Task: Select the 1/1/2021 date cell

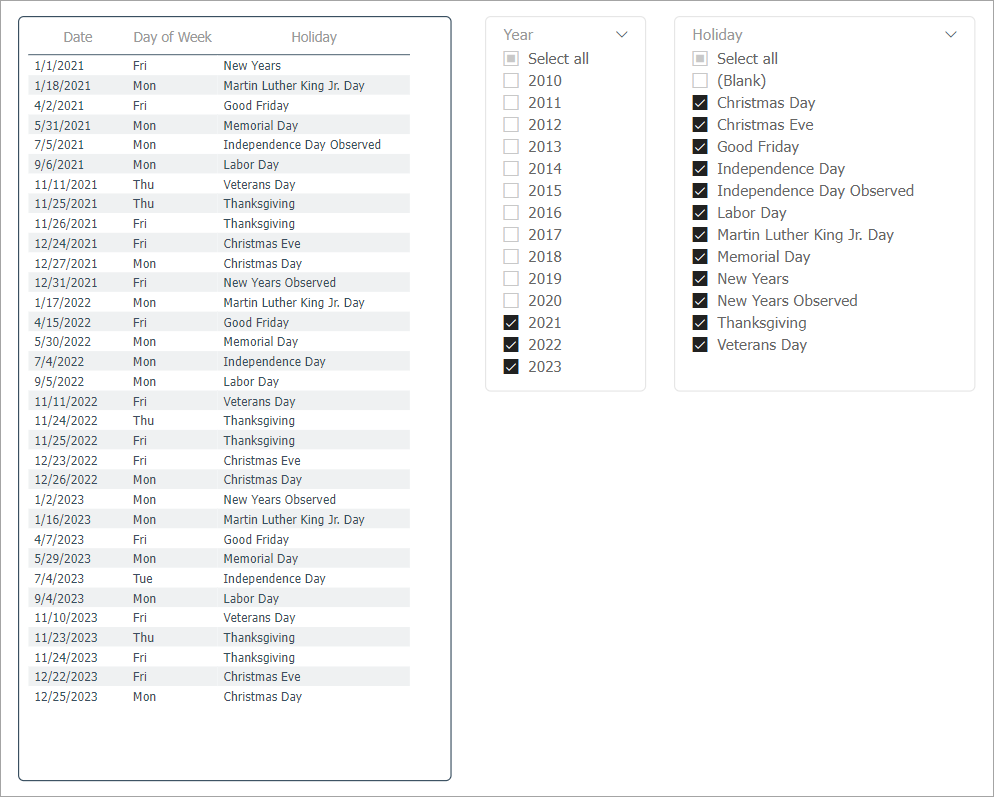Action: click(x=59, y=66)
